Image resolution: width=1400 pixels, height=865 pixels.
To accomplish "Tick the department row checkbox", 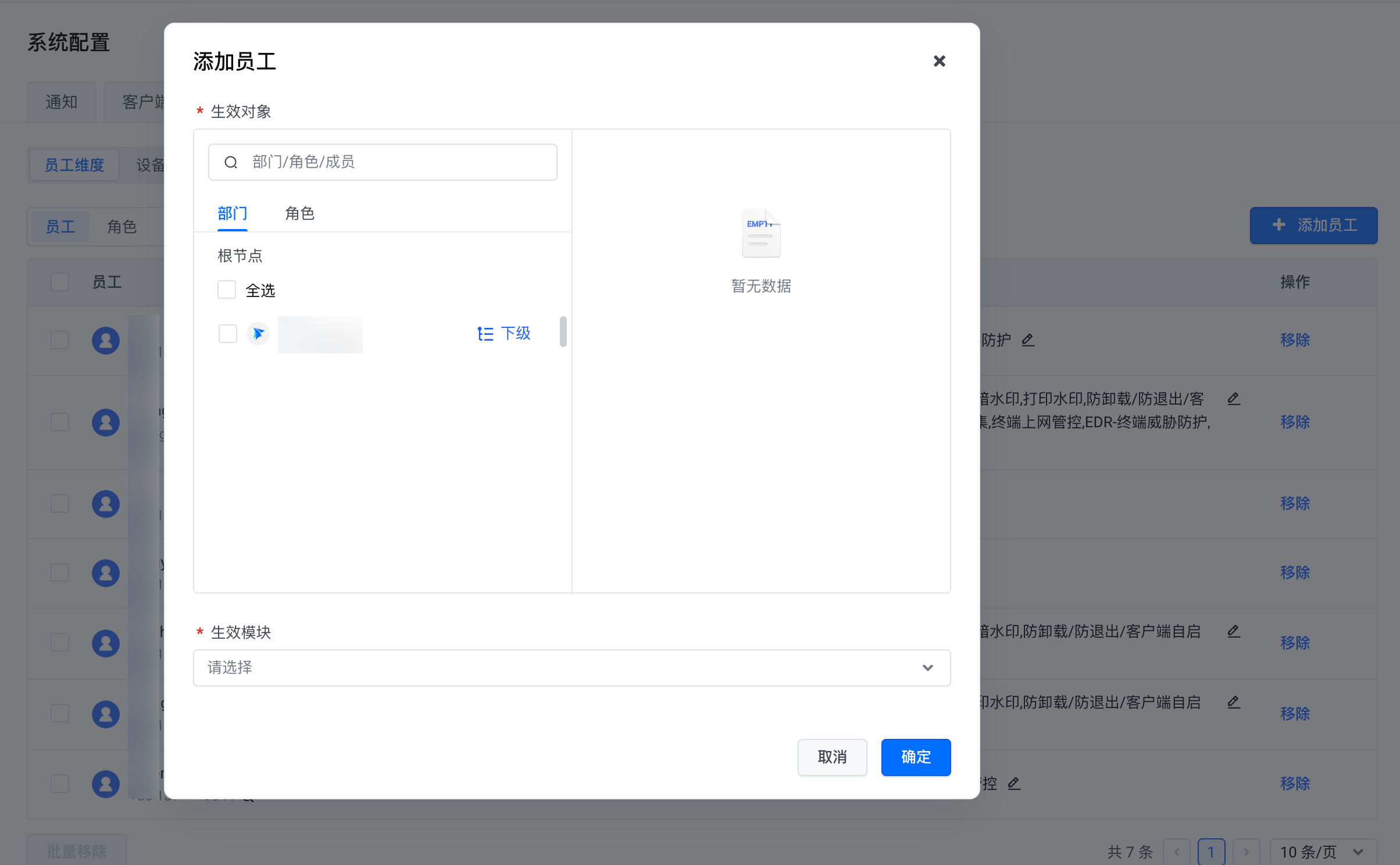I will 228,334.
